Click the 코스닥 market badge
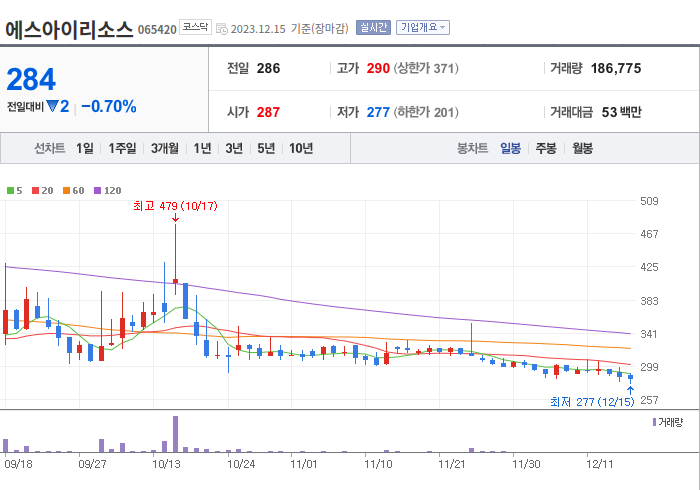 195,27
